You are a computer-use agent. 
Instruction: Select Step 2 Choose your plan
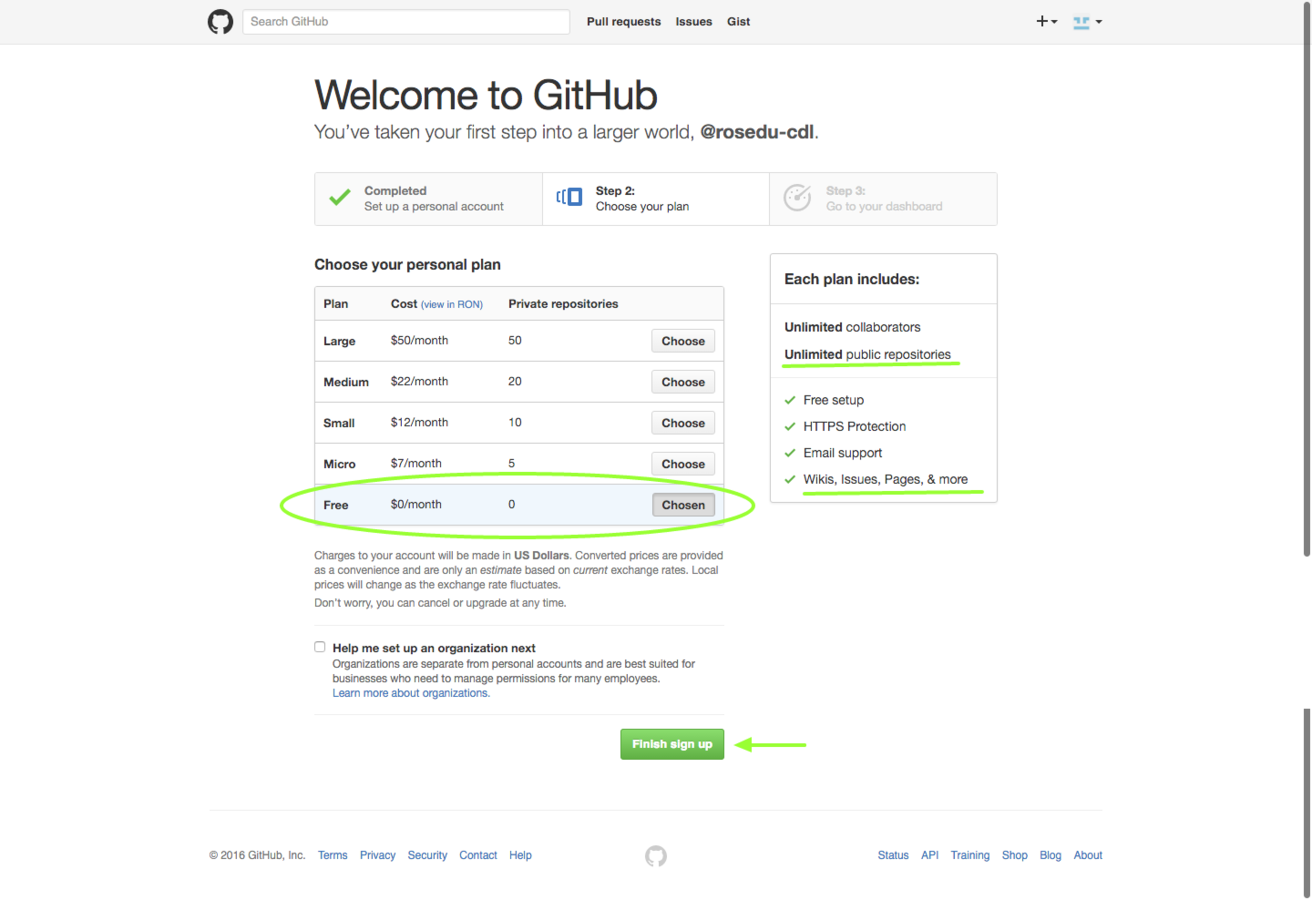tap(656, 199)
